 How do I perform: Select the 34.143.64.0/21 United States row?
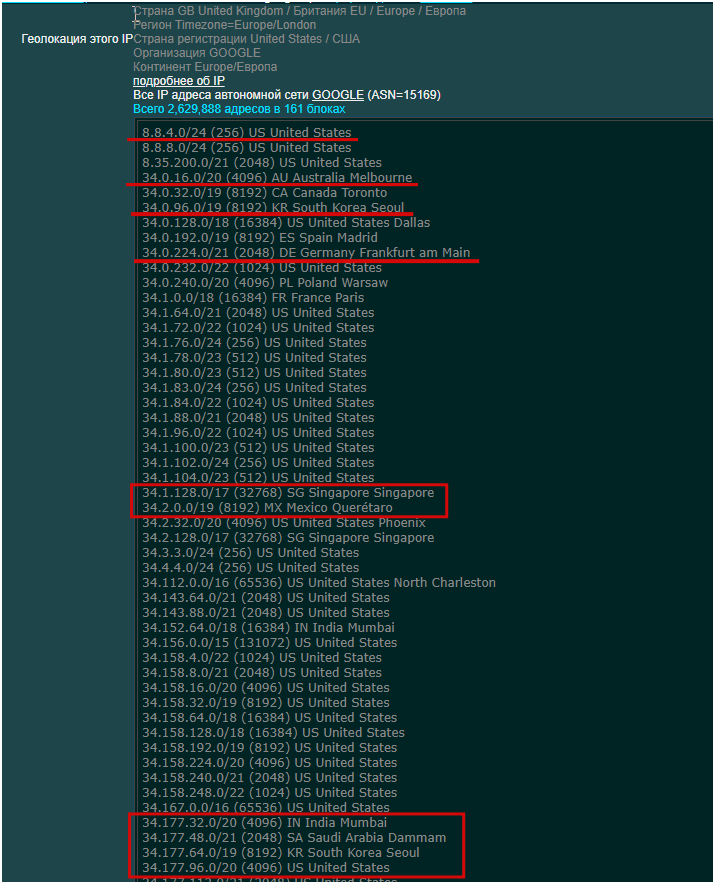[265, 598]
